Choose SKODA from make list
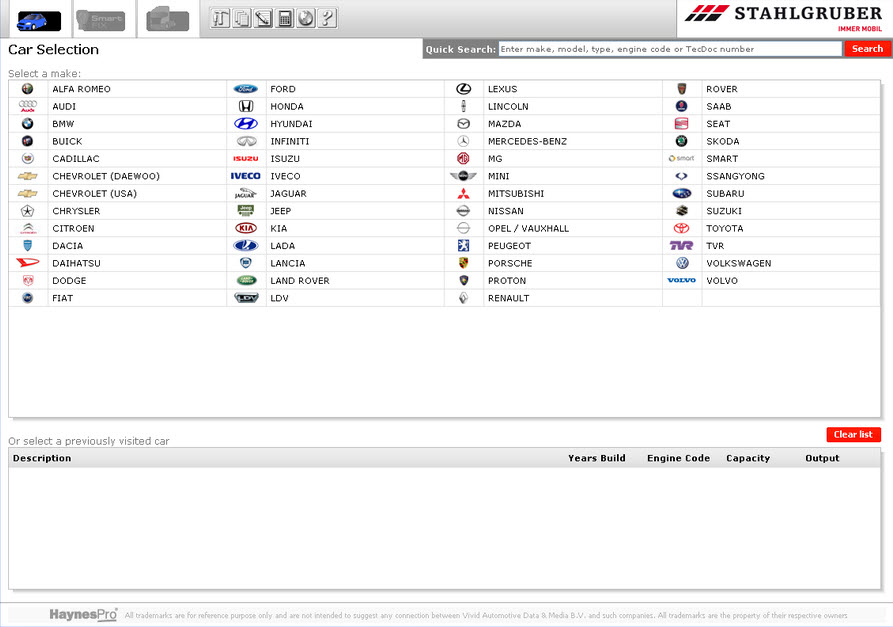This screenshot has height=627, width=893. coord(723,141)
